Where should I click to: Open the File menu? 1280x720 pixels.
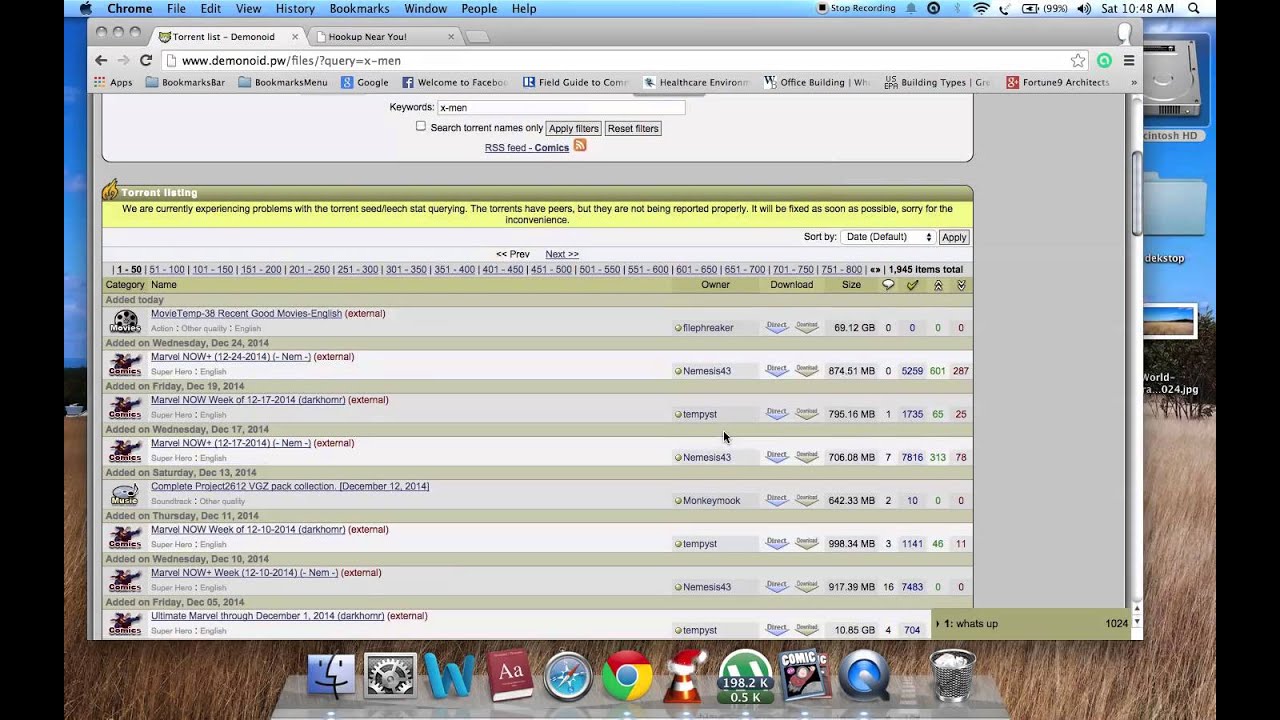click(x=176, y=8)
